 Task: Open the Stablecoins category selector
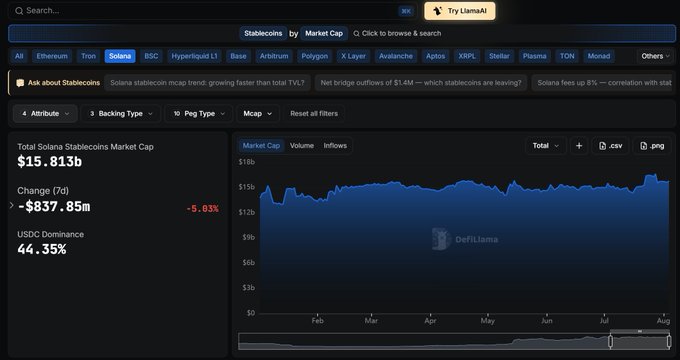tap(263, 33)
